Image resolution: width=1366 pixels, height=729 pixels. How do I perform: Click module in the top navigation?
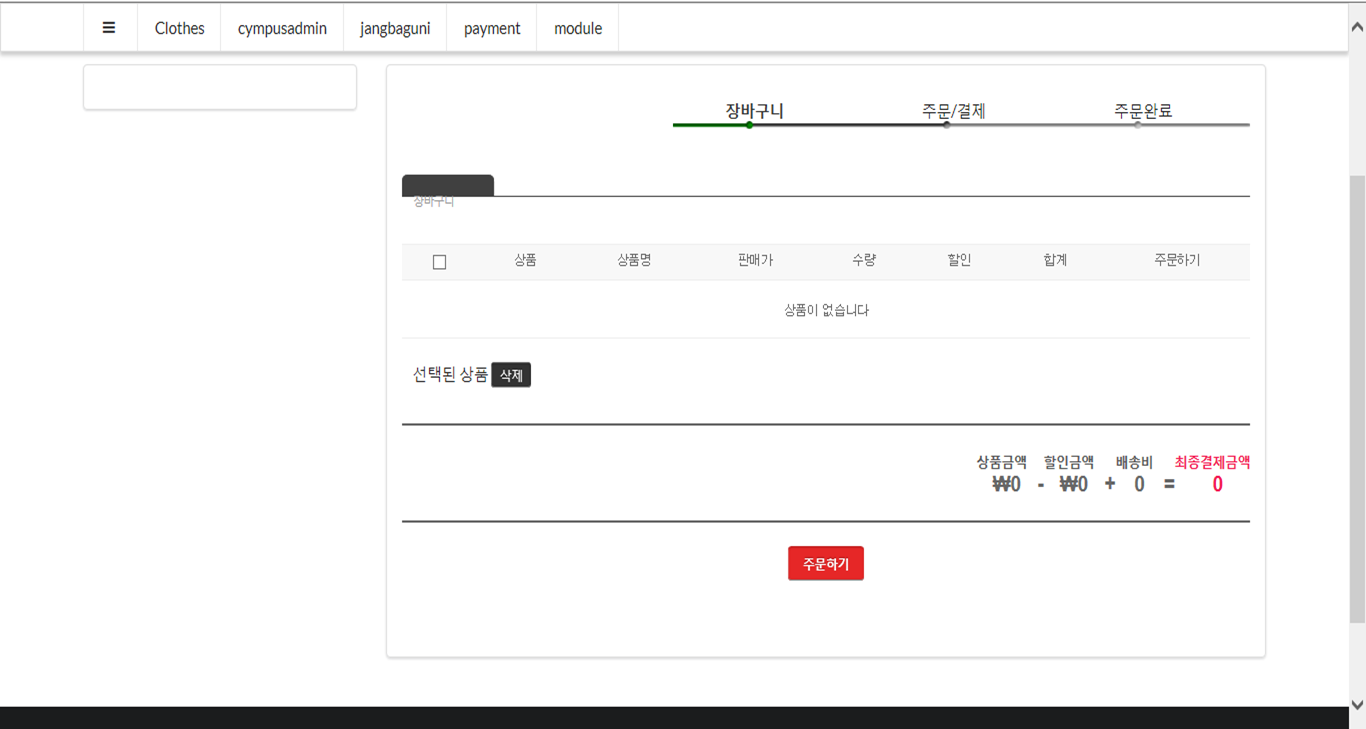(578, 28)
